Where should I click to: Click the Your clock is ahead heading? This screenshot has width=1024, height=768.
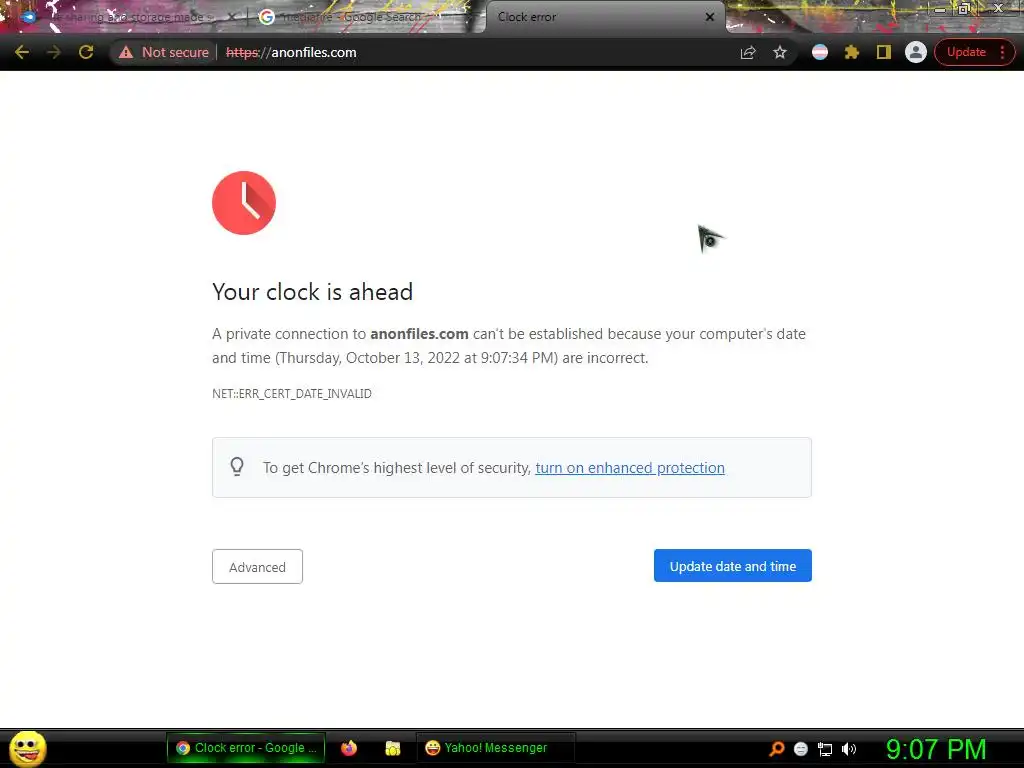(313, 292)
